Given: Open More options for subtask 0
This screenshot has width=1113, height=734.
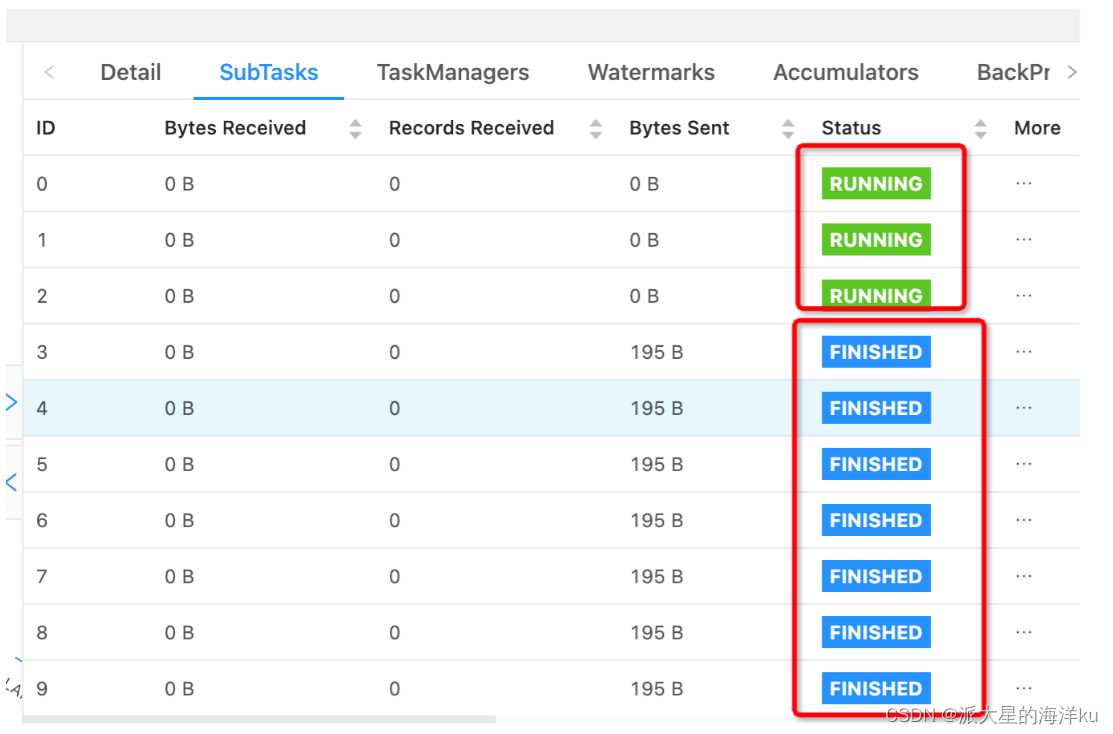Looking at the screenshot, I should (x=1023, y=183).
